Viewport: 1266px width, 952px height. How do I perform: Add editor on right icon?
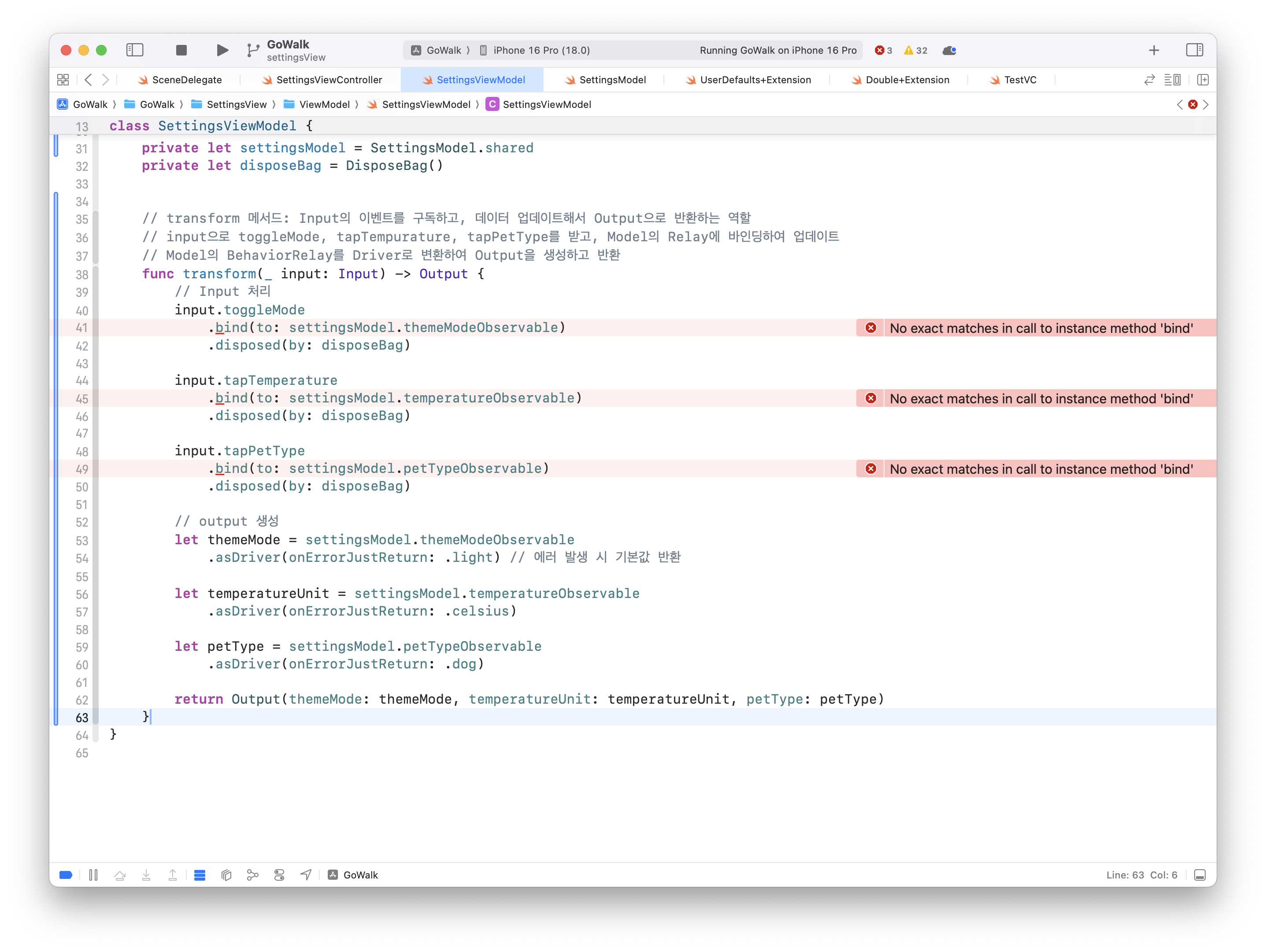pos(1203,80)
